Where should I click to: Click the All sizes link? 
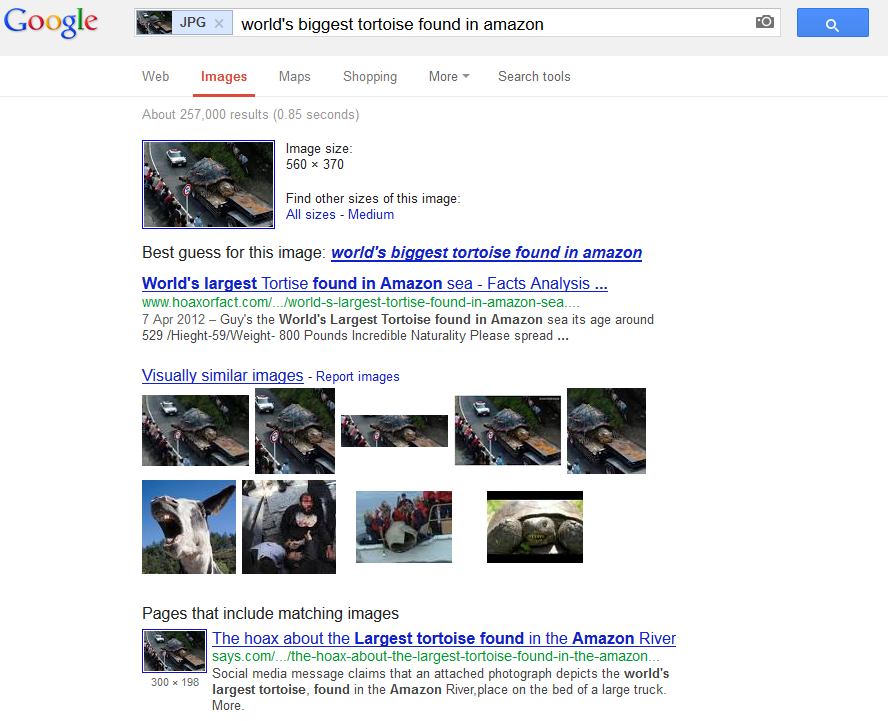click(310, 215)
